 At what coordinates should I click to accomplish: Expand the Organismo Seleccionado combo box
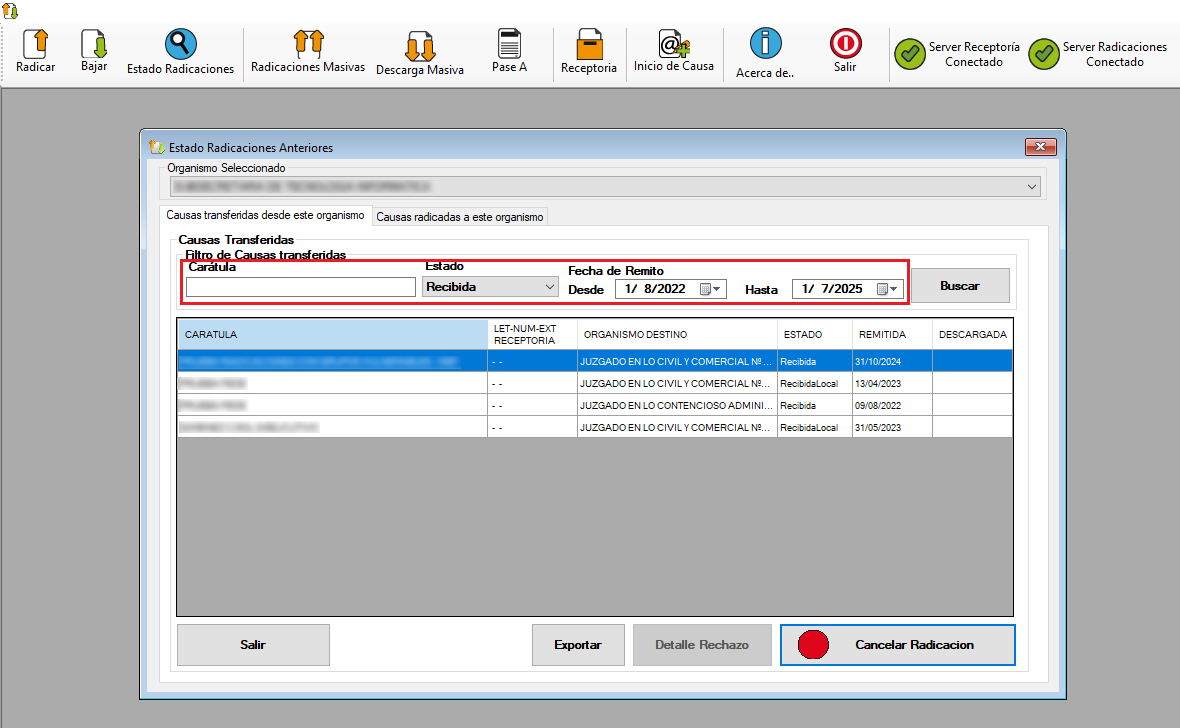[1031, 187]
